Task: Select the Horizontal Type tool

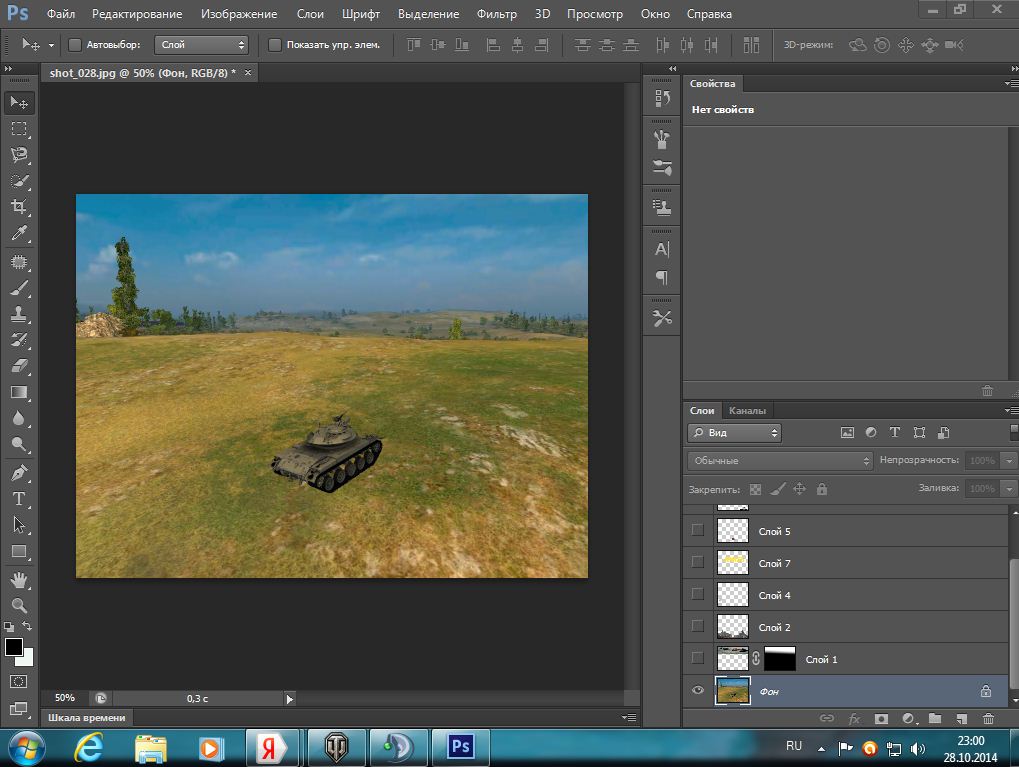Action: [x=19, y=498]
